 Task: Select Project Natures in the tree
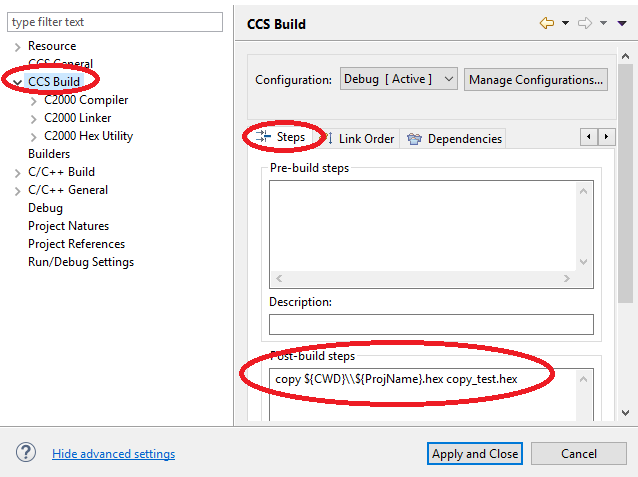click(x=68, y=226)
